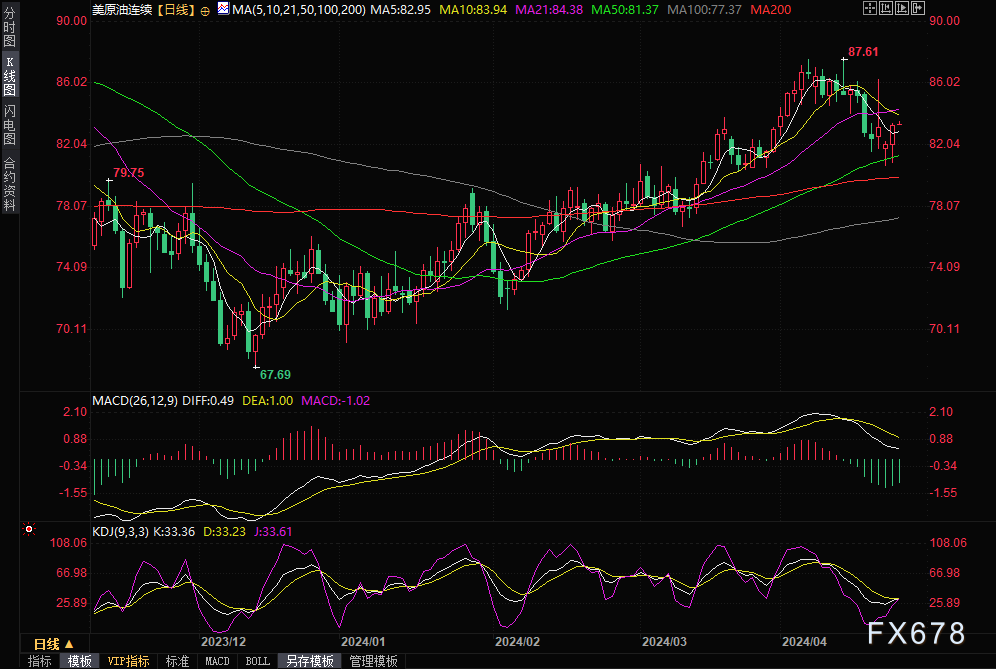Click the circled plus icon beside 日线

(205, 10)
